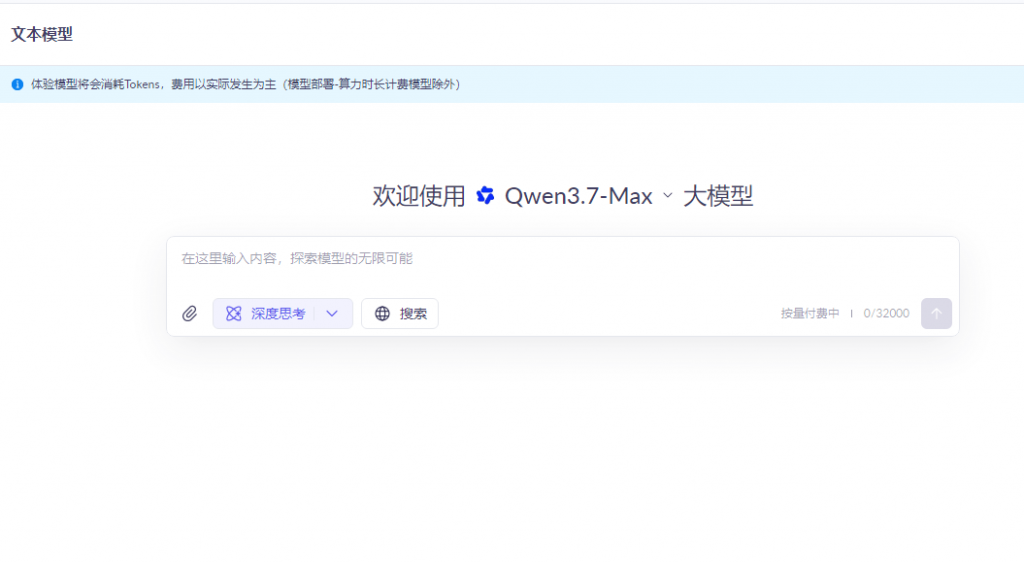Toggle the 深度思考 deep thinking mode
The width and height of the screenshot is (1024, 563).
coord(265,314)
